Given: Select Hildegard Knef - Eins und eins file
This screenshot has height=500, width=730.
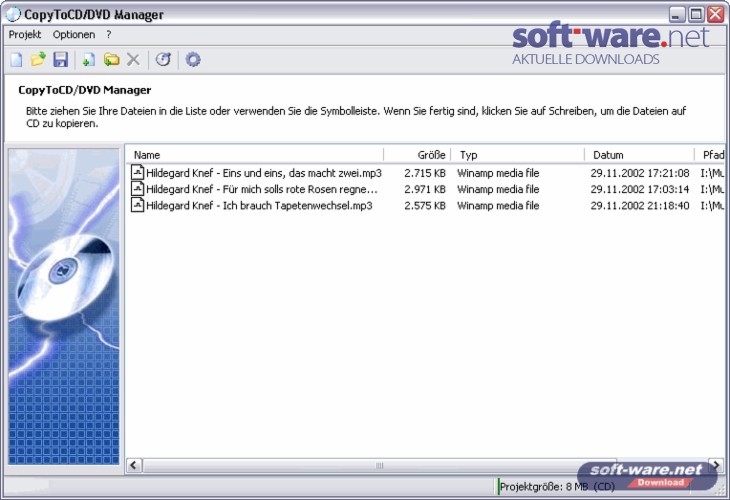Looking at the screenshot, I should tap(264, 173).
